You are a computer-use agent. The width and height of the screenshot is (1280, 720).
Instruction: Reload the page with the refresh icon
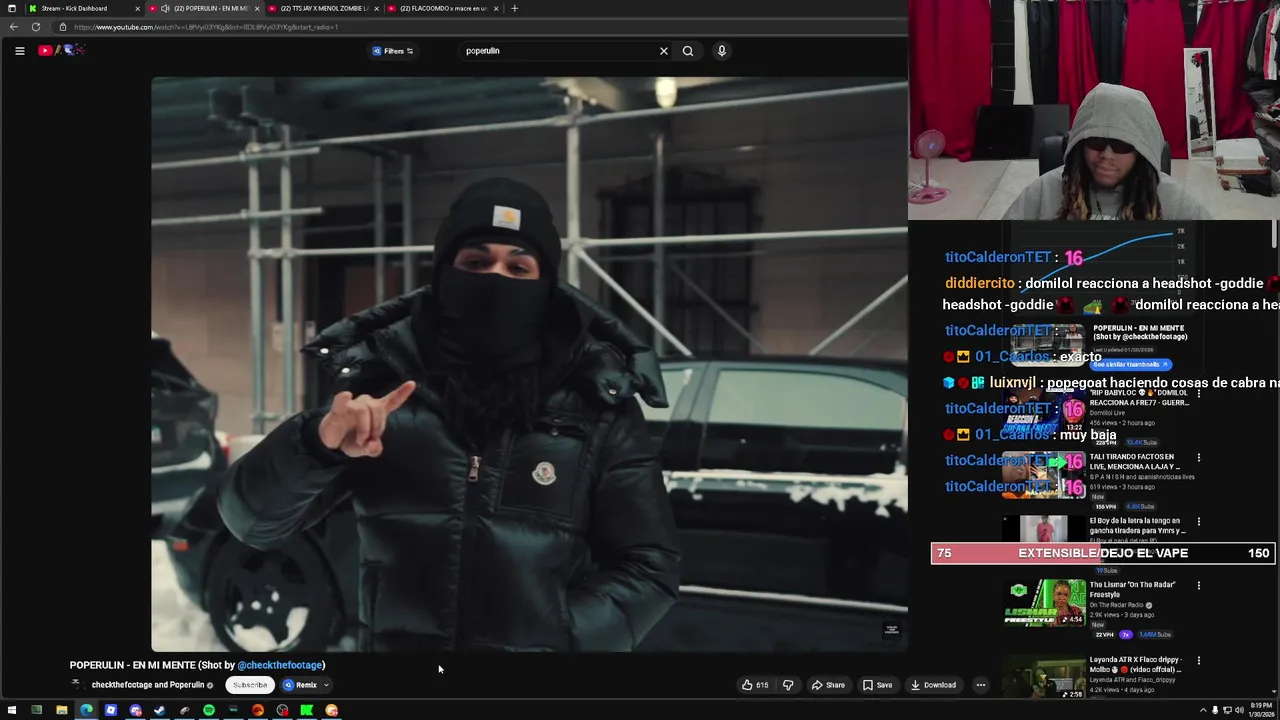pyautogui.click(x=36, y=27)
